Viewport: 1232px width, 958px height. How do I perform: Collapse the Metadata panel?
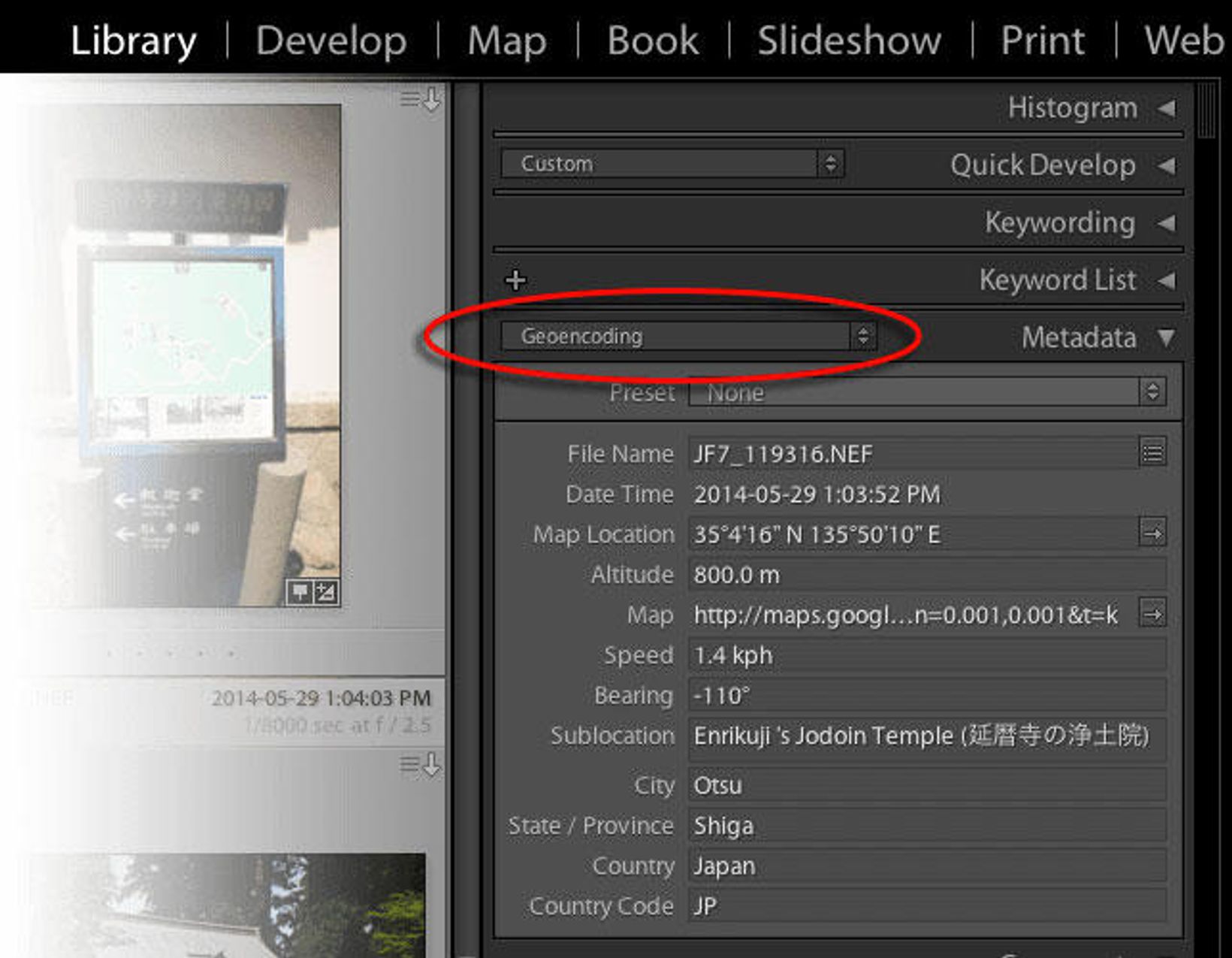(x=1167, y=337)
